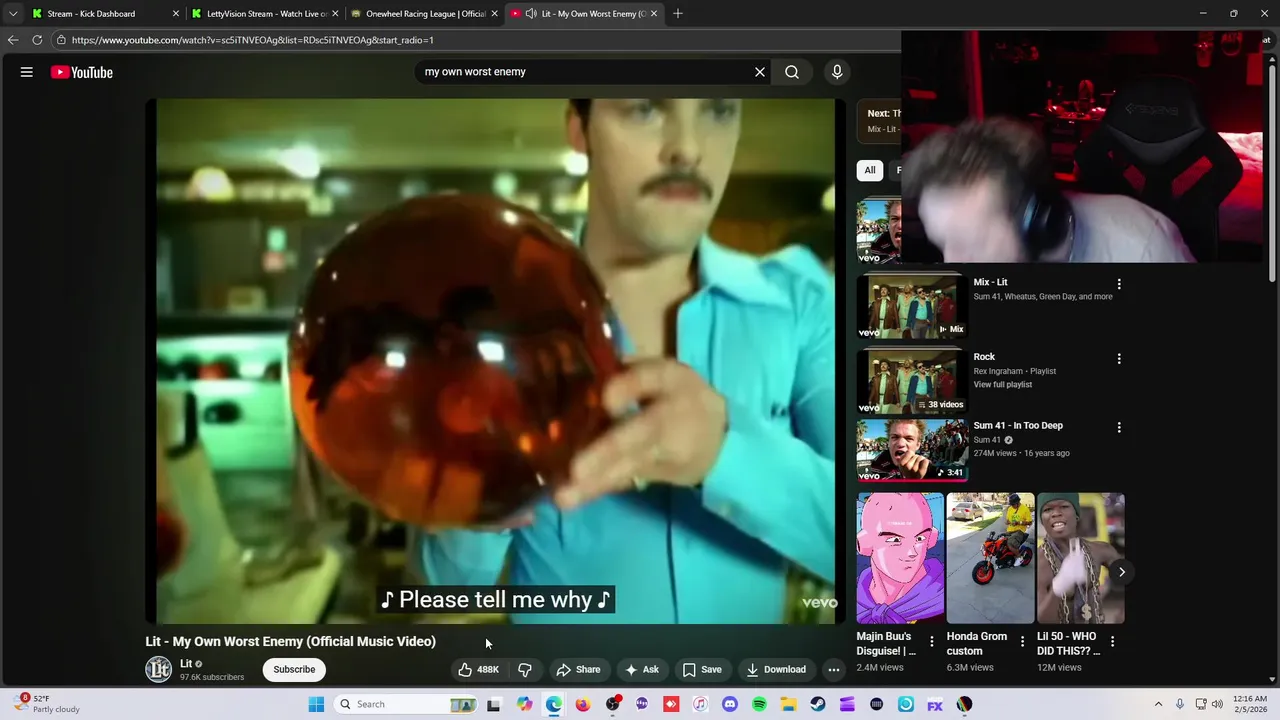Open Spotify from taskbar
1280x720 pixels.
coord(759,704)
